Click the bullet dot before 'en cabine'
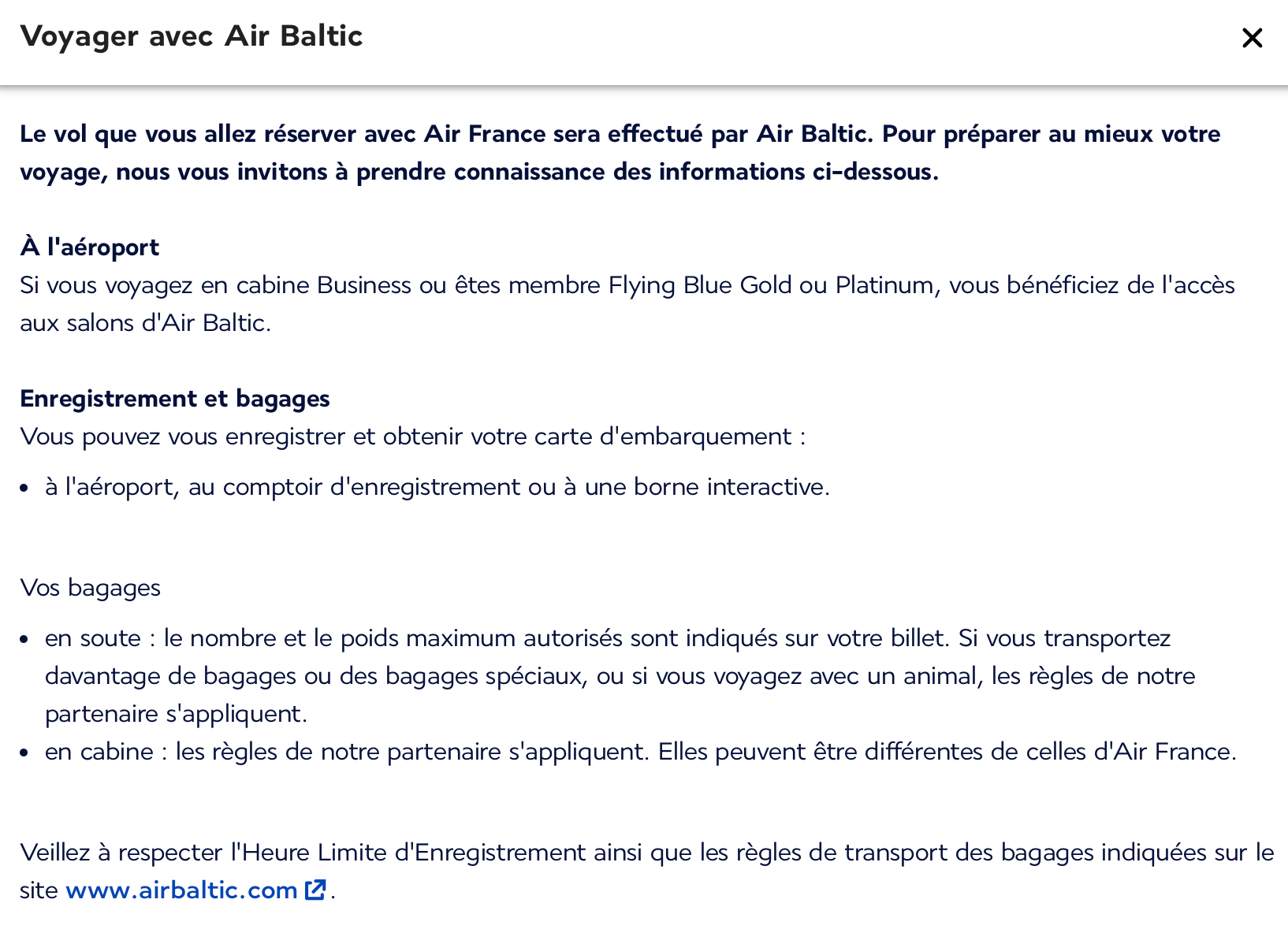The width and height of the screenshot is (1288, 944). (x=24, y=753)
